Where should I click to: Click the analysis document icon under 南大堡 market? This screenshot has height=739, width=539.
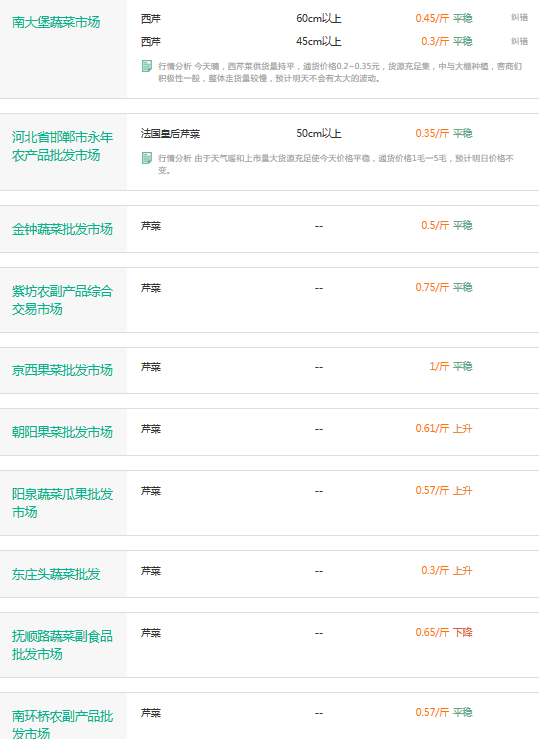coord(147,66)
